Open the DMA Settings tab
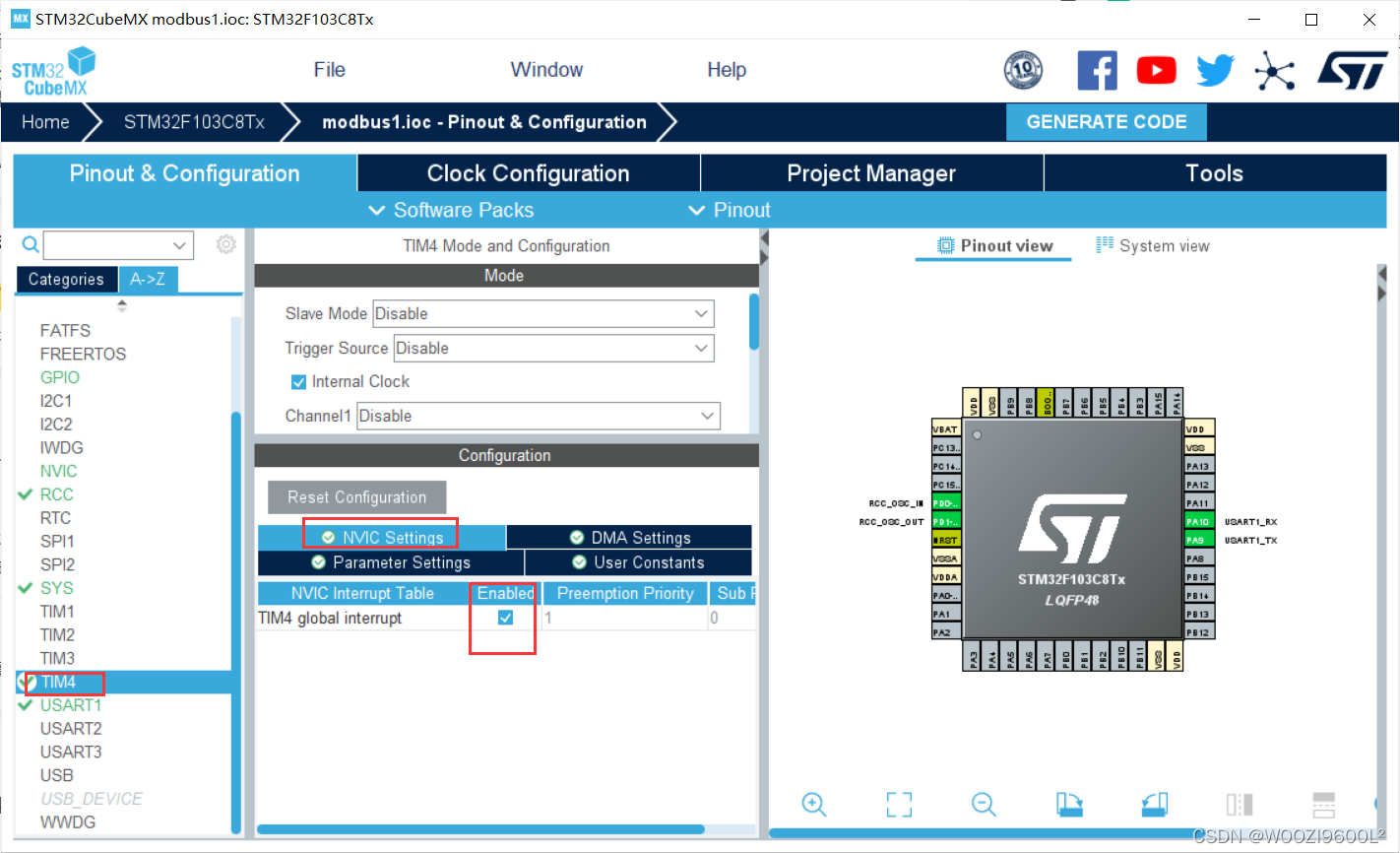The image size is (1400, 853). pyautogui.click(x=630, y=538)
